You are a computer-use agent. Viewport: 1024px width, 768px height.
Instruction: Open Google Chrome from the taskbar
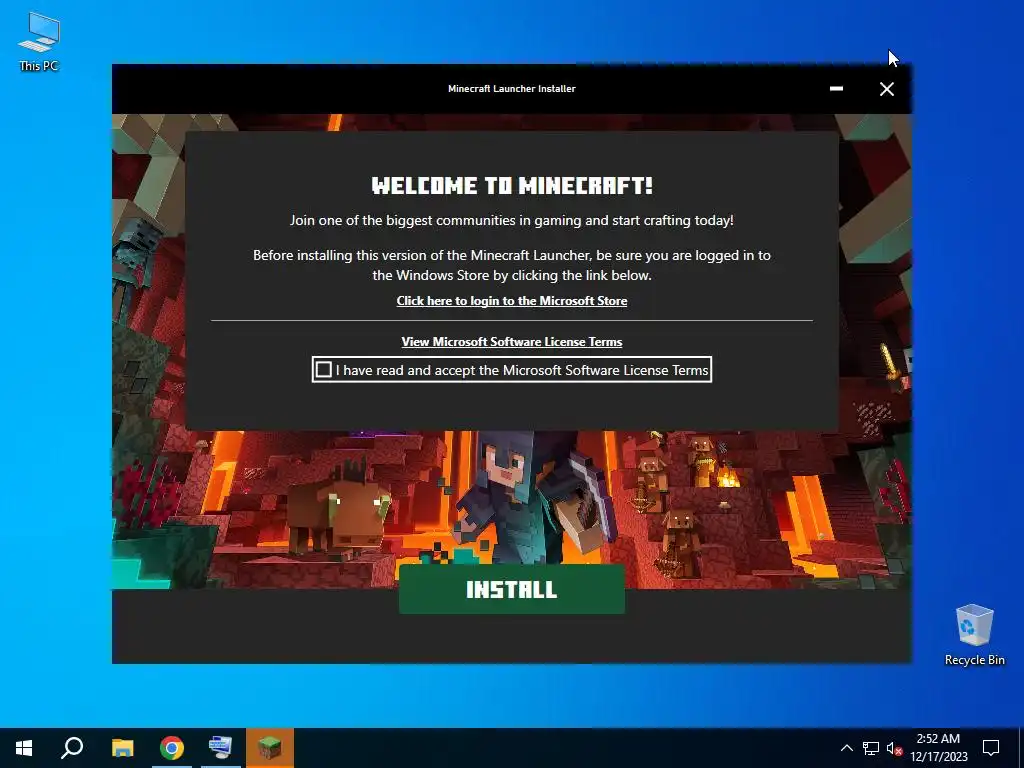(x=172, y=748)
